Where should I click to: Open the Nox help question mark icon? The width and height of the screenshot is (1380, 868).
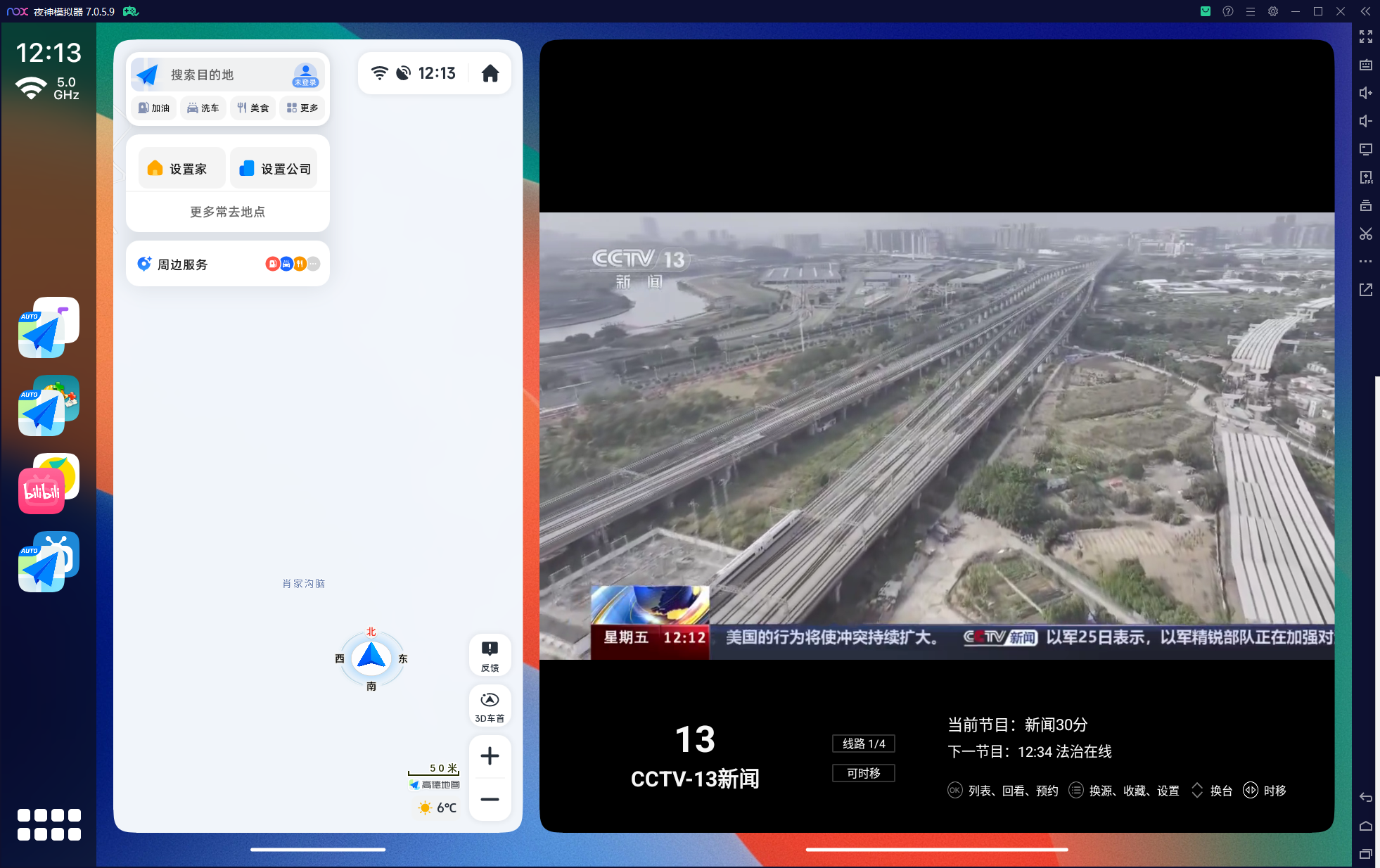[x=1228, y=11]
